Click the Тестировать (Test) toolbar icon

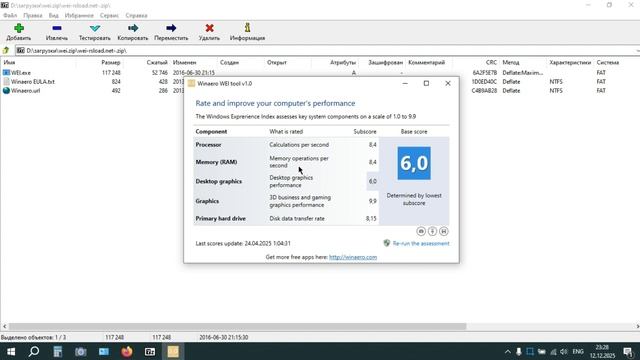[x=95, y=28]
